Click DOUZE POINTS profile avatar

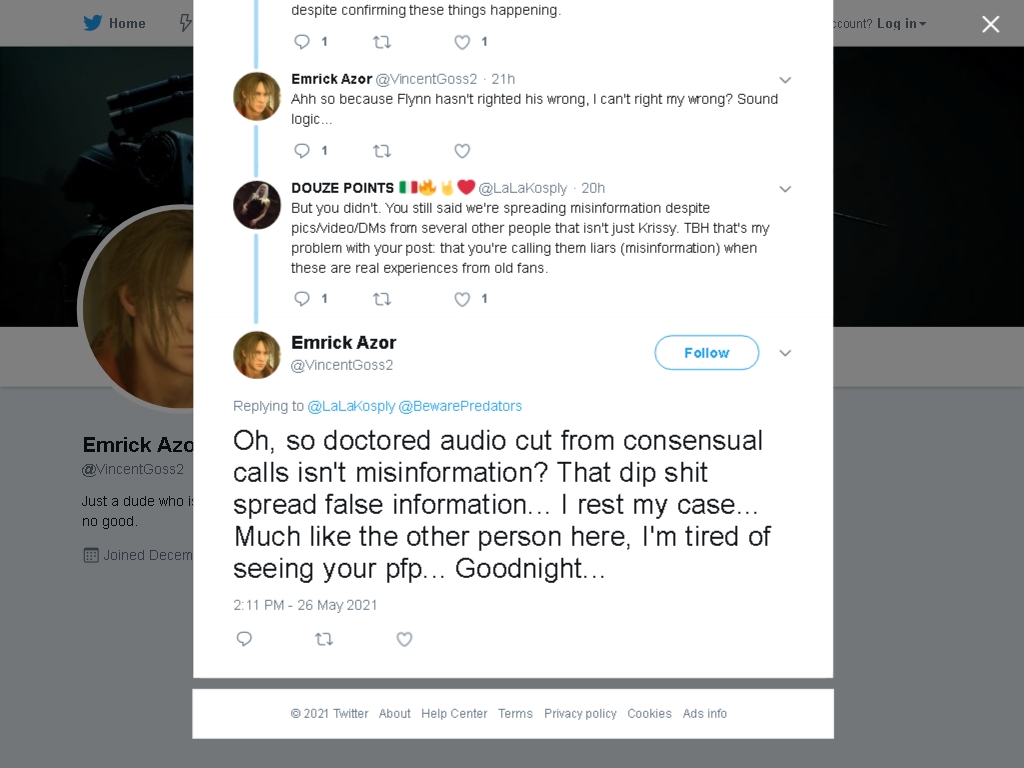tap(257, 205)
